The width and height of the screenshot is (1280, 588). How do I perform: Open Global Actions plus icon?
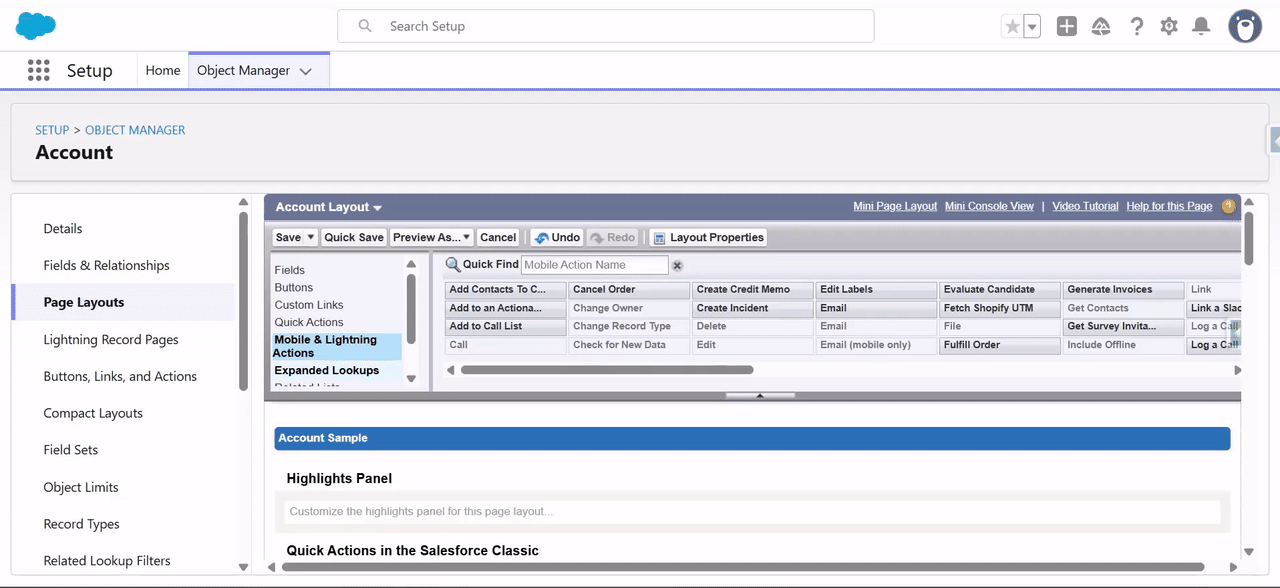1067,27
